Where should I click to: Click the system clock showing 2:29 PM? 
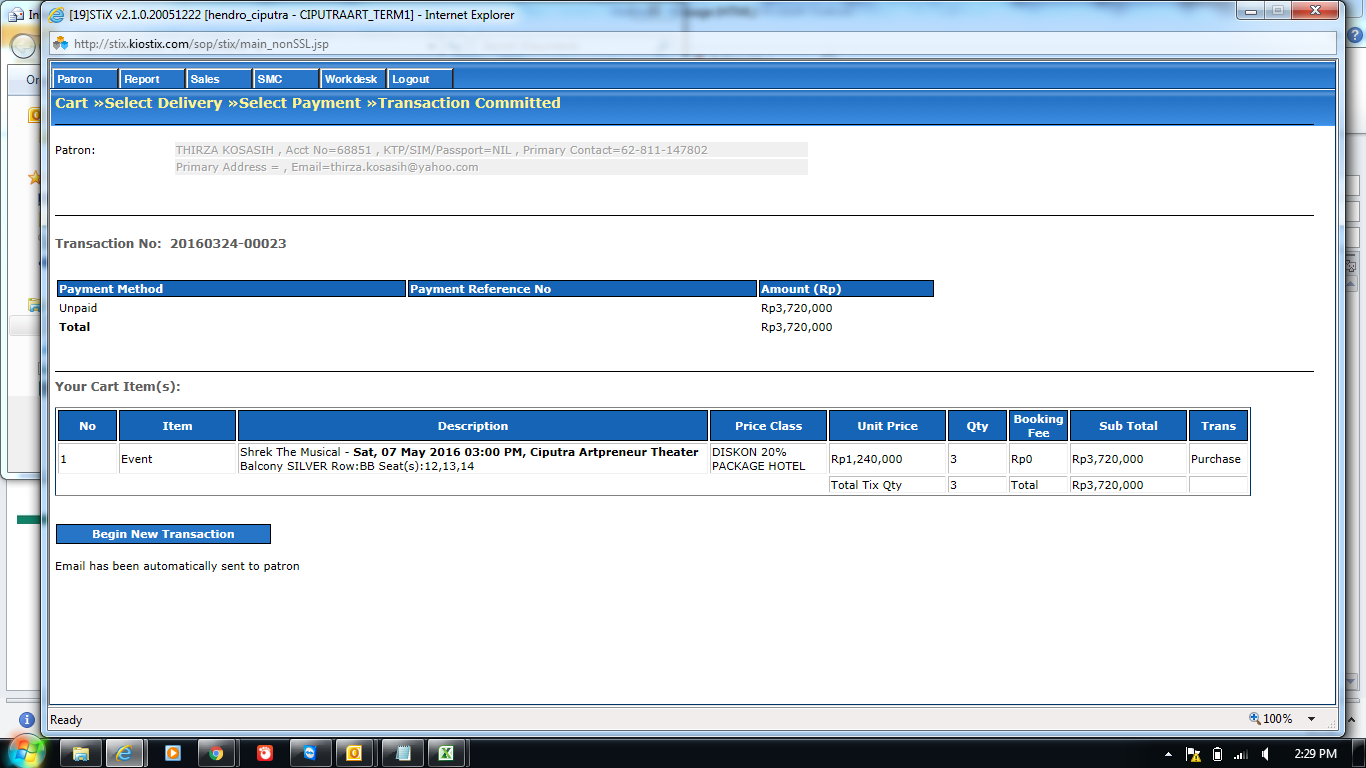tap(1314, 753)
